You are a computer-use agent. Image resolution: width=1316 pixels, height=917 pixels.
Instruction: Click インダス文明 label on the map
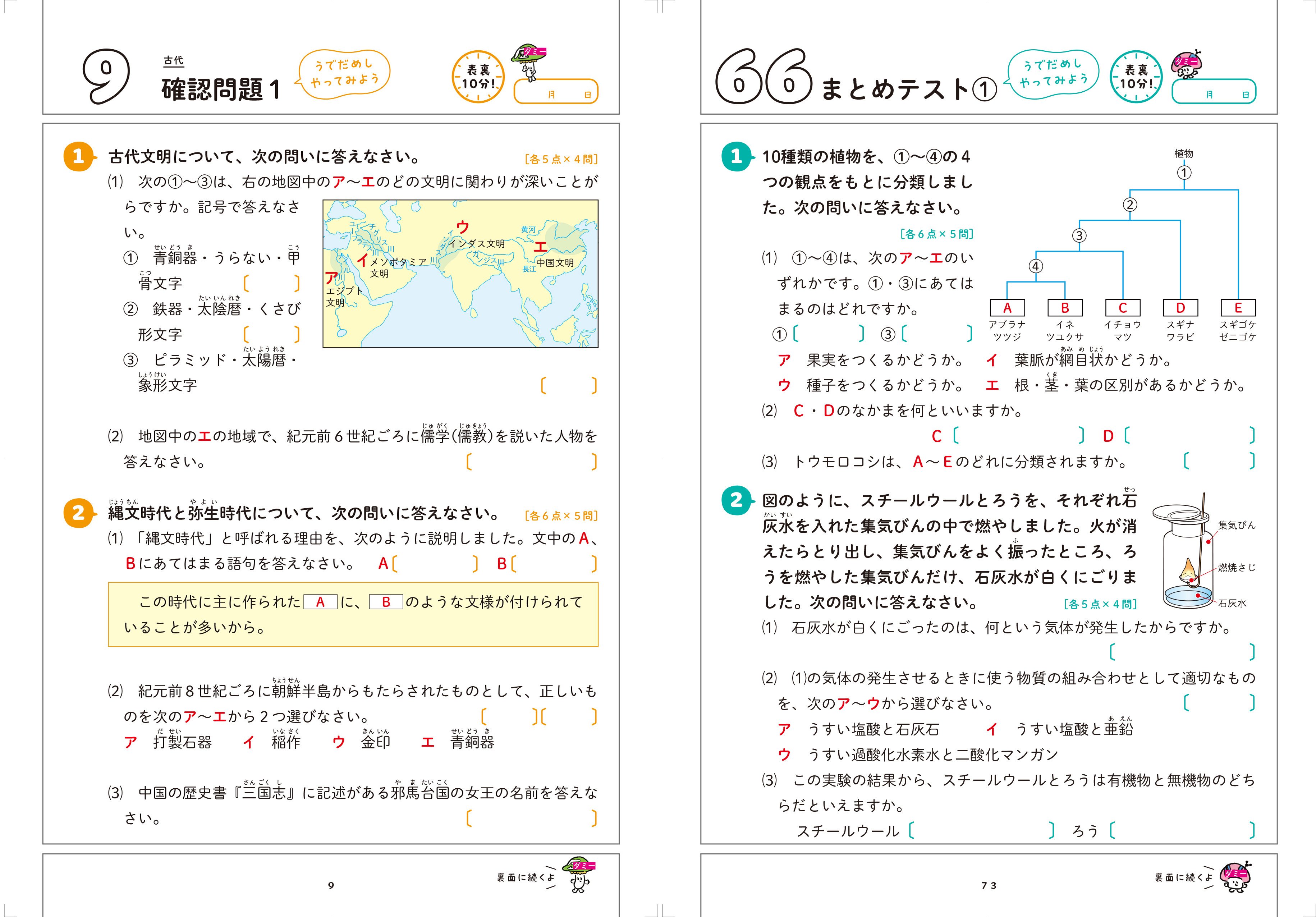pyautogui.click(x=477, y=244)
